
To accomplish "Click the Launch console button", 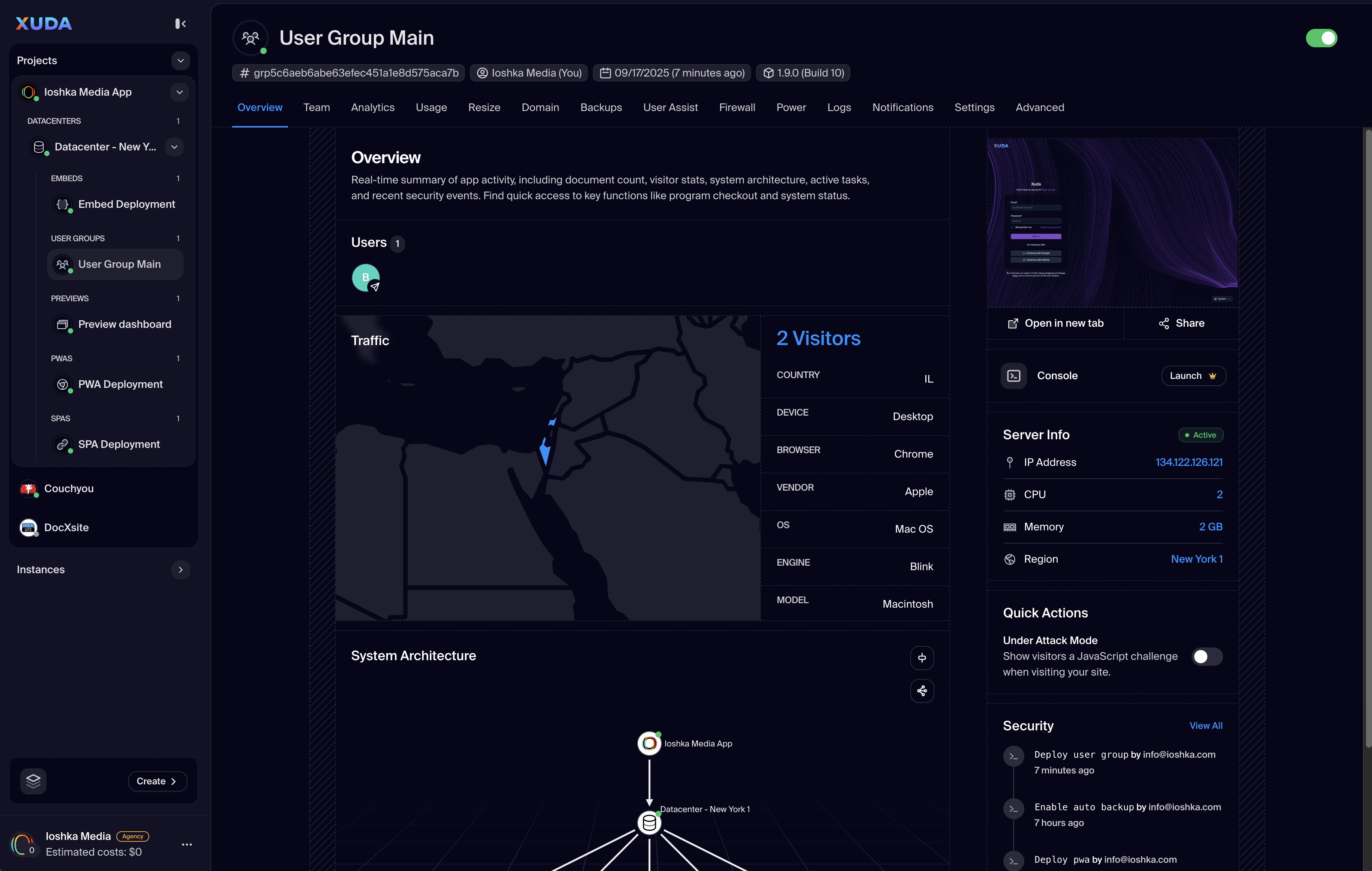I will point(1192,375).
